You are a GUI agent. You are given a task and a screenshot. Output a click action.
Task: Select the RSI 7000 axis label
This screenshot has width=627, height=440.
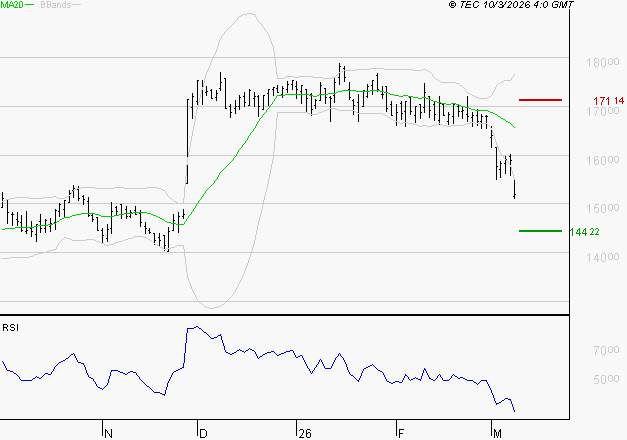(606, 350)
